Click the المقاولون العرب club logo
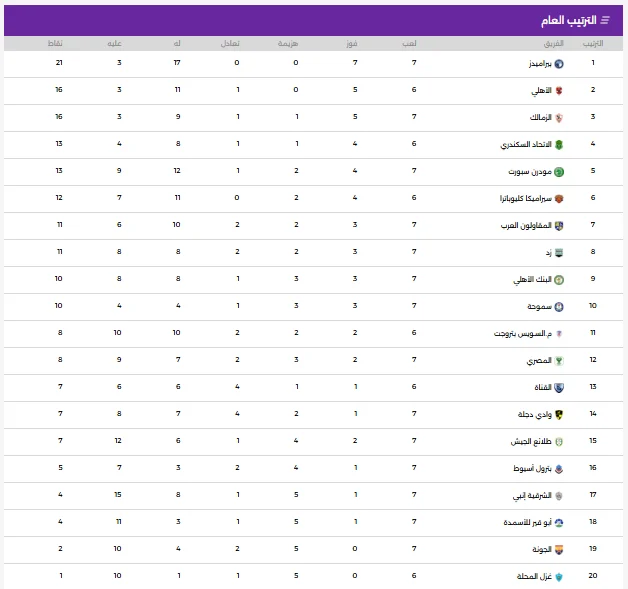The width and height of the screenshot is (628, 589). click(x=559, y=226)
